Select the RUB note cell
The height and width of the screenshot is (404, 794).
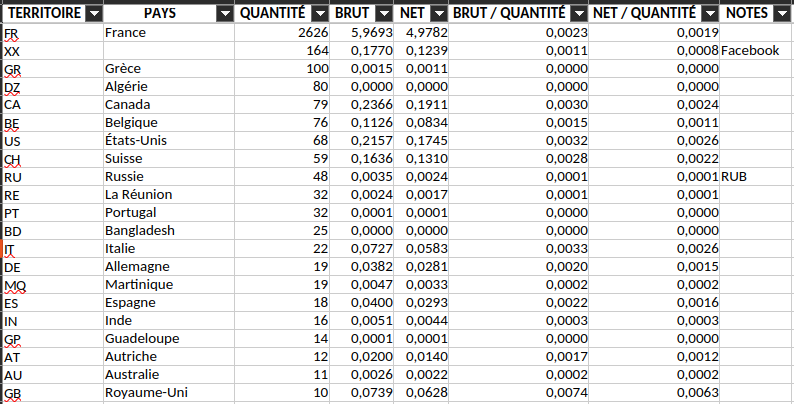[755, 177]
